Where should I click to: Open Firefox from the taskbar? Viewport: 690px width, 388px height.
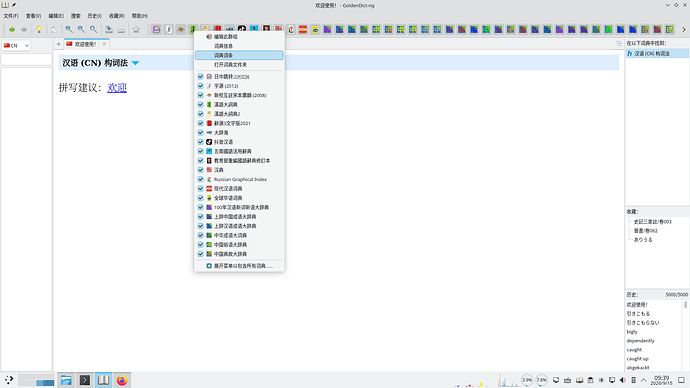[x=122, y=380]
